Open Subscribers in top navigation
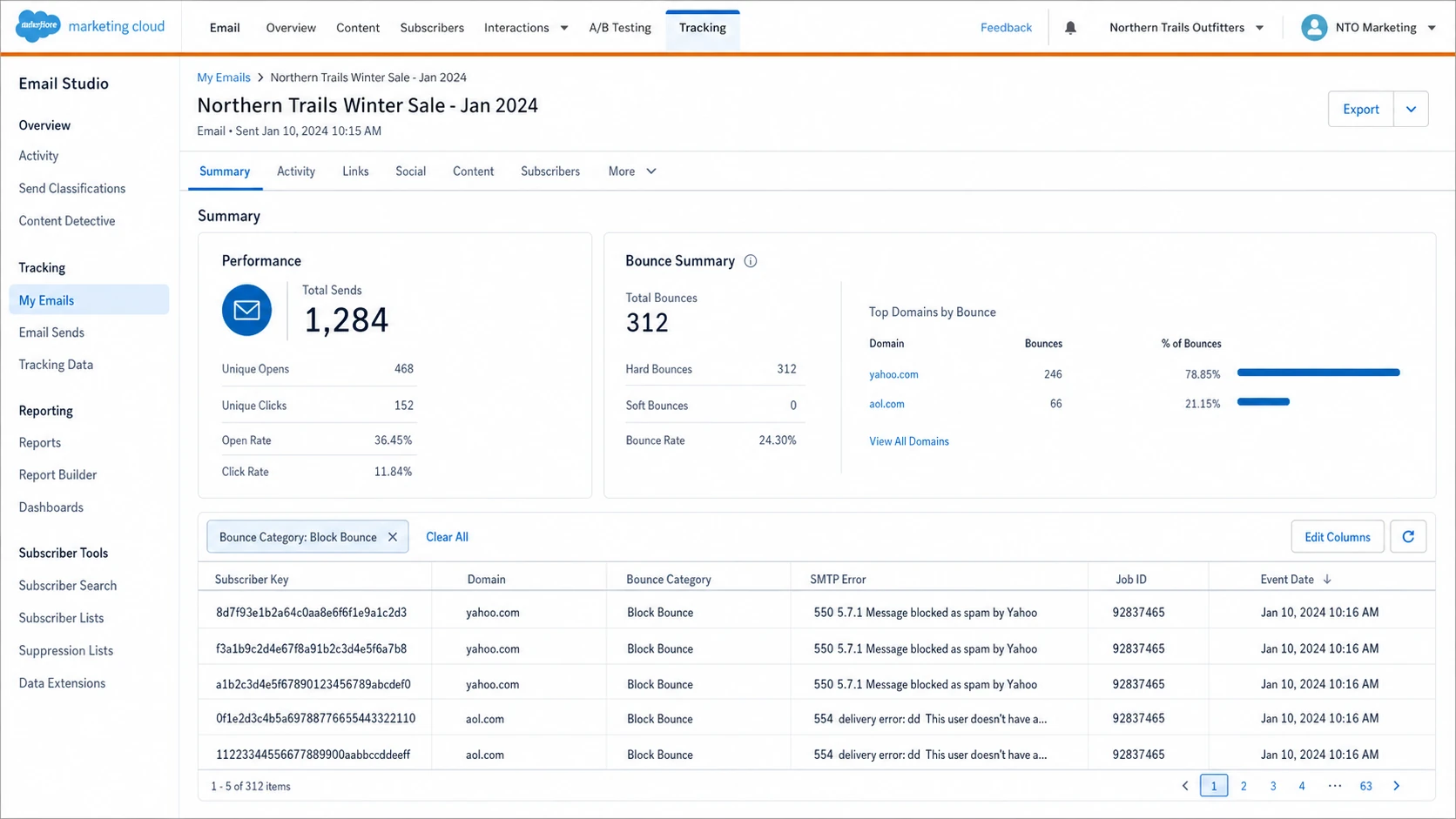Screen dimensions: 1456x819 432,28
